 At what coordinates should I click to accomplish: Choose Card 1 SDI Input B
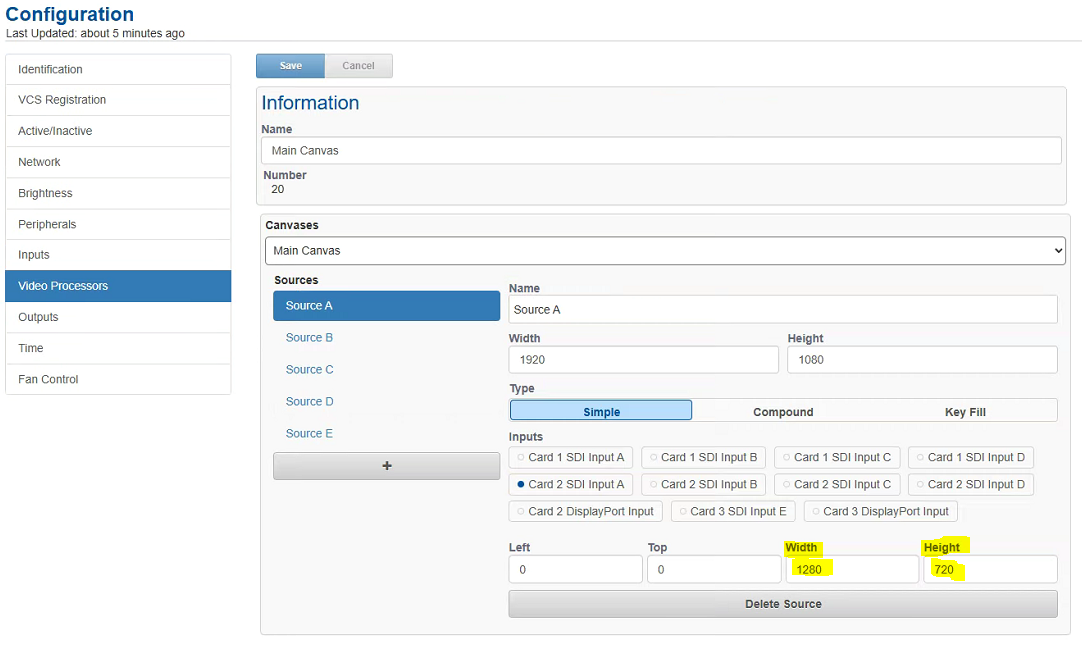tap(703, 457)
